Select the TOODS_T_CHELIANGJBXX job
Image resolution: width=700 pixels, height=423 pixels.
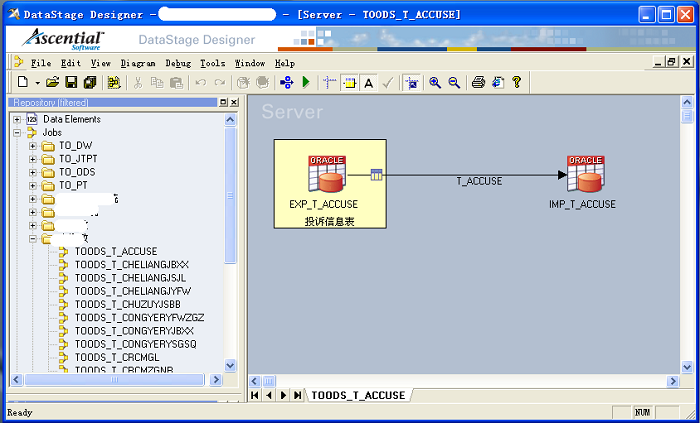coord(132,265)
